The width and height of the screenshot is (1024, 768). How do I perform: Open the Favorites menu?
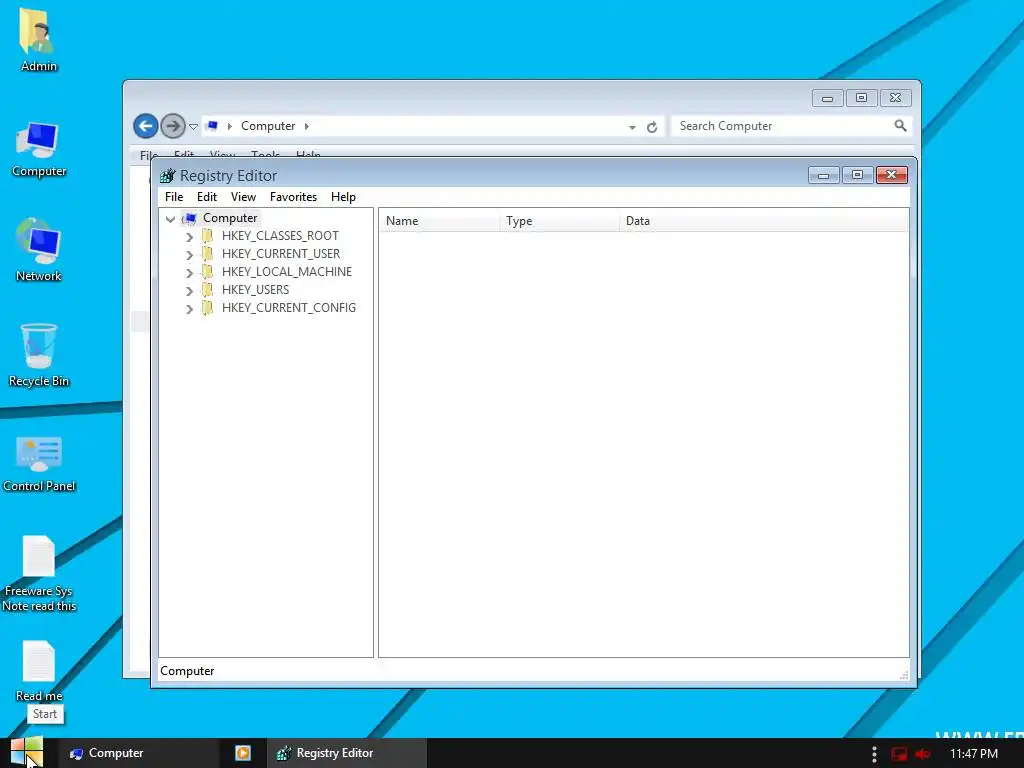point(293,197)
